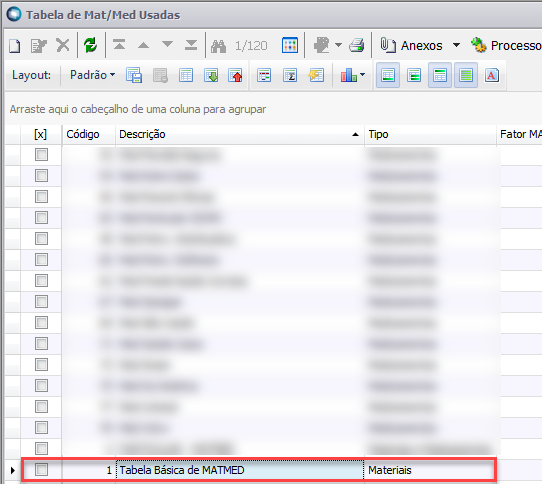
Task: Open the bar chart icon
Action: pyautogui.click(x=348, y=75)
